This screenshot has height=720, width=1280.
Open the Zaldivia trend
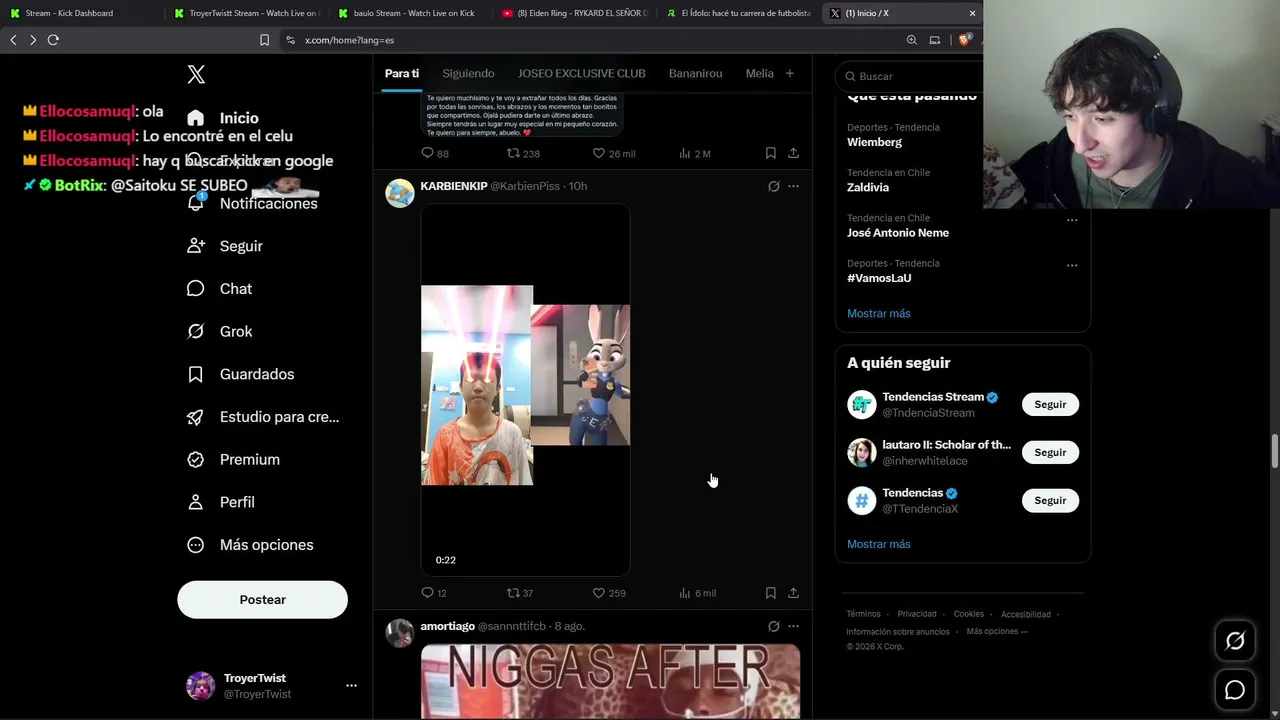point(867,187)
